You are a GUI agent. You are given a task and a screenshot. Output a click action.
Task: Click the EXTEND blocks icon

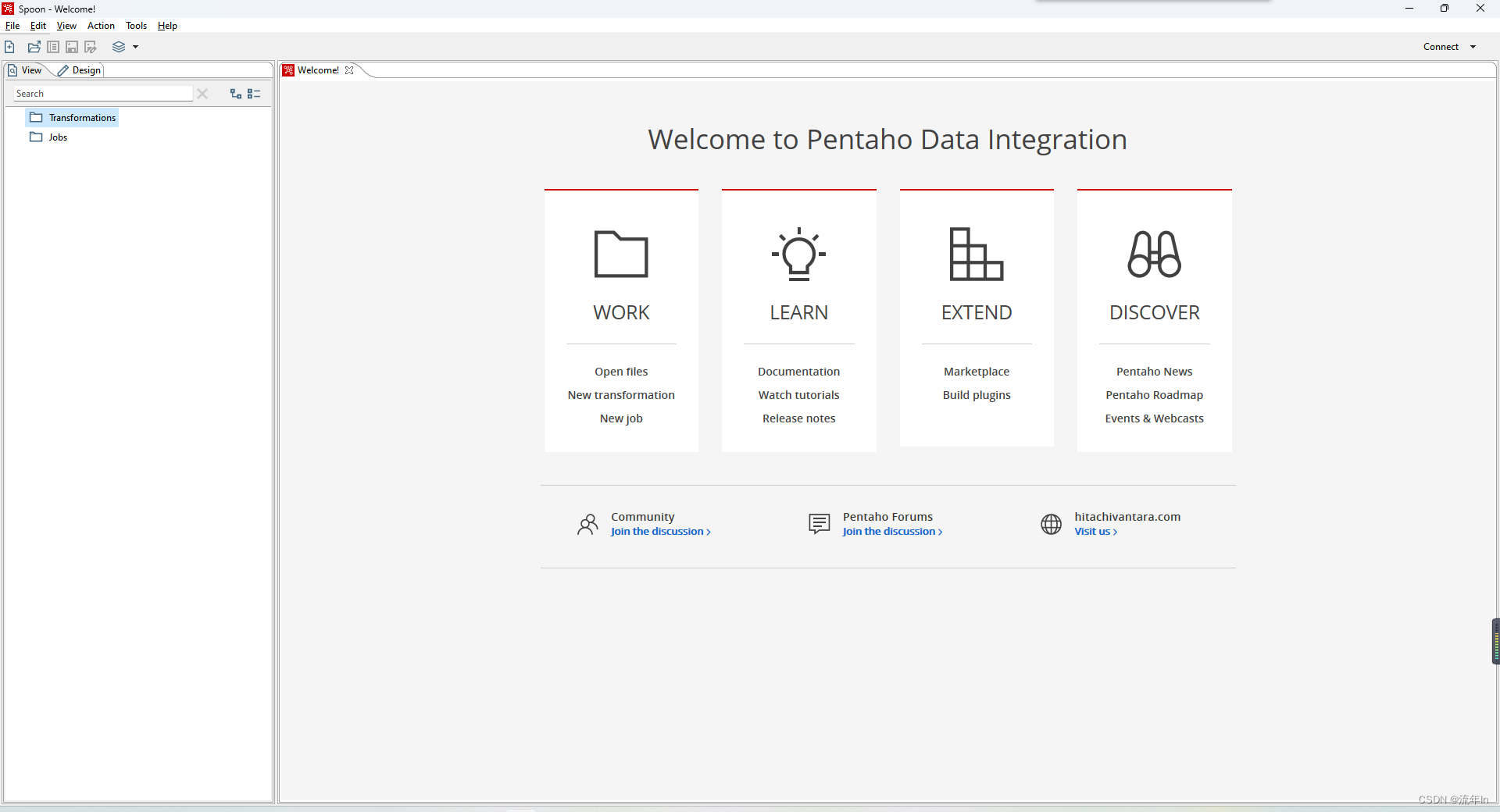(976, 254)
